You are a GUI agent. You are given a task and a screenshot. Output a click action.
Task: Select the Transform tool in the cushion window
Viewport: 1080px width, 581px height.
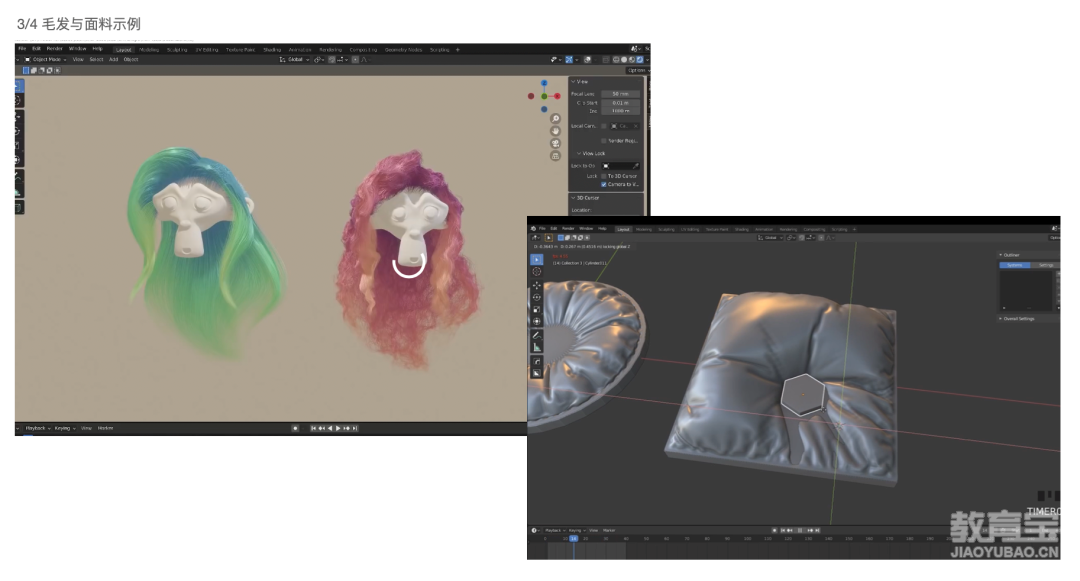coord(537,321)
